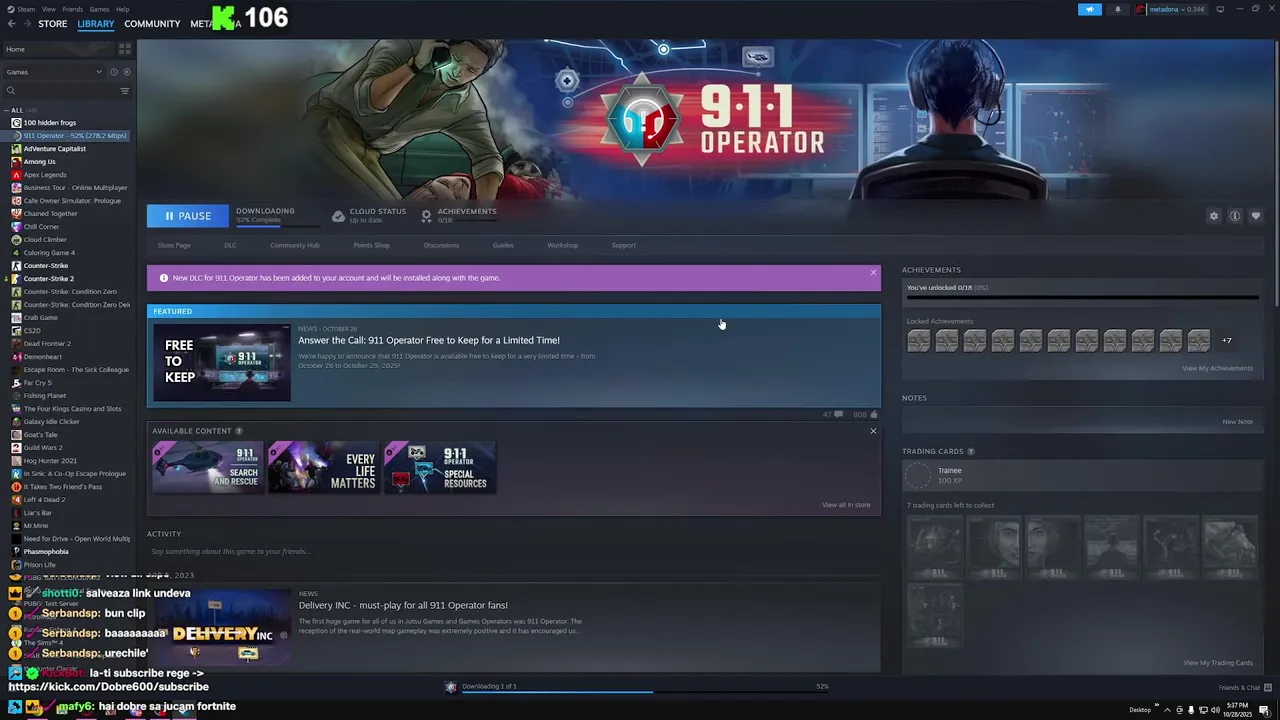Open advanced filter options beside library search
The width and height of the screenshot is (1280, 720).
(125, 91)
